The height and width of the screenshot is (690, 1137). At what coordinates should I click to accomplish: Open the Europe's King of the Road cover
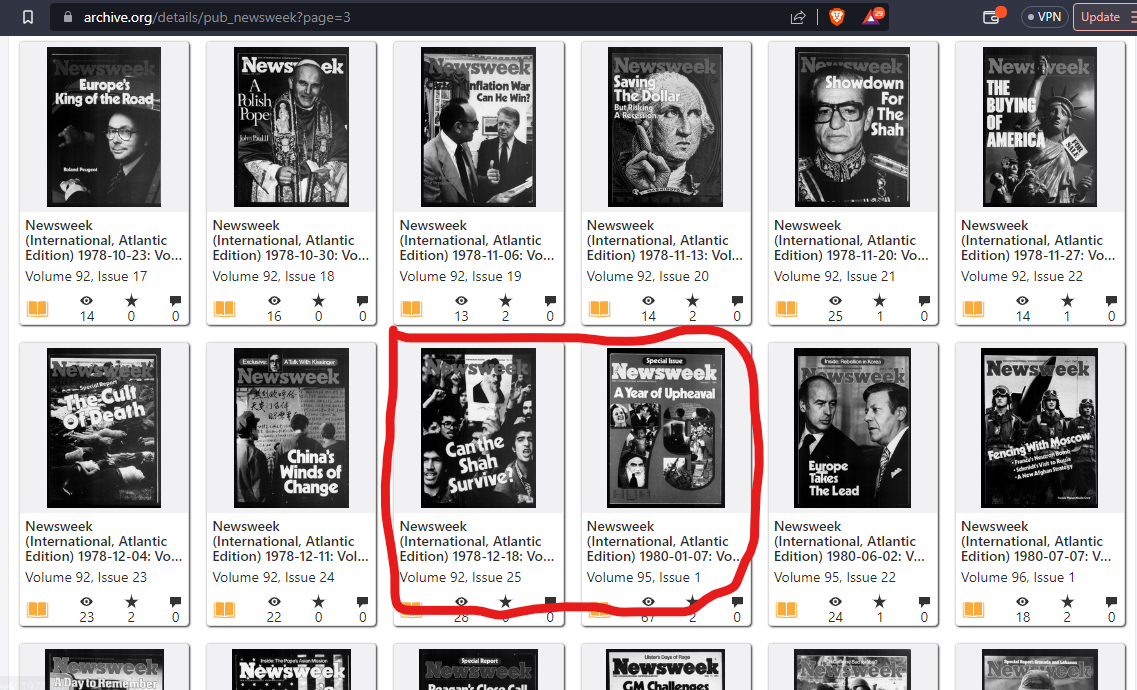104,127
